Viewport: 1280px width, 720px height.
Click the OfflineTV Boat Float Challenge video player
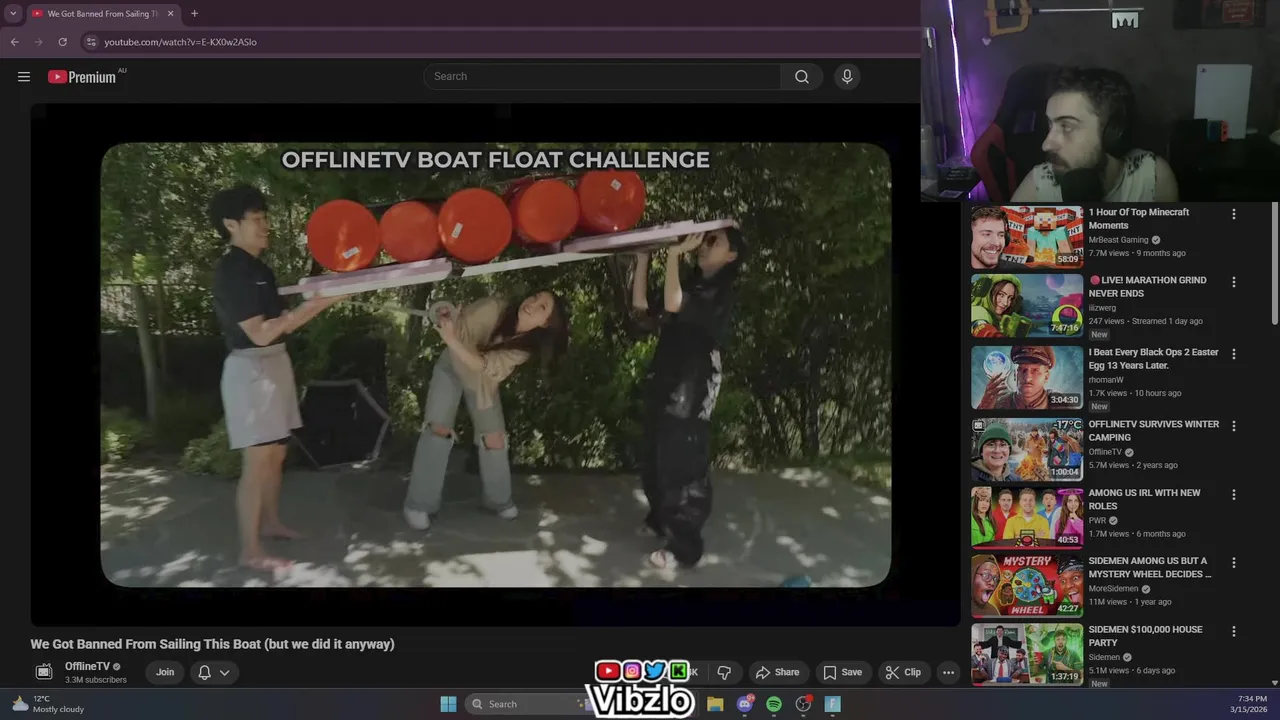click(496, 364)
